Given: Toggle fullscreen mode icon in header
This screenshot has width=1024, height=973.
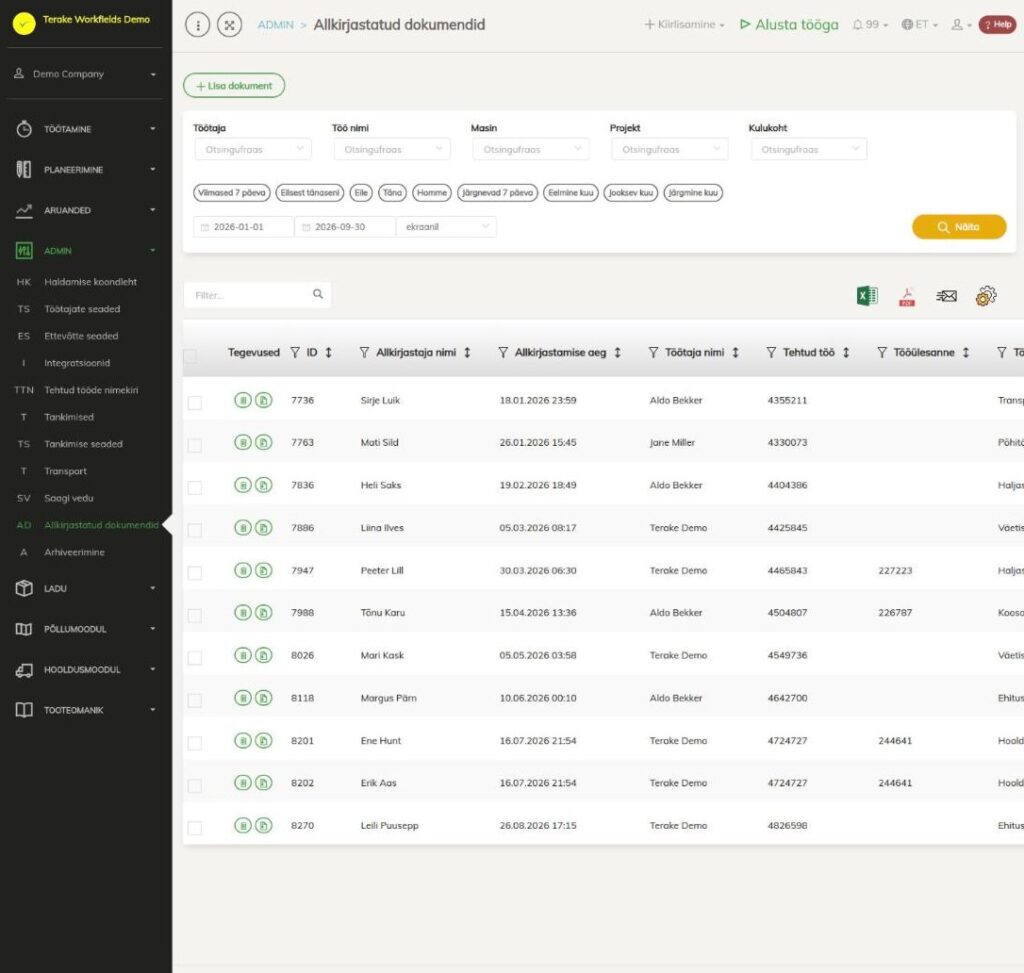Looking at the screenshot, I should click(229, 25).
